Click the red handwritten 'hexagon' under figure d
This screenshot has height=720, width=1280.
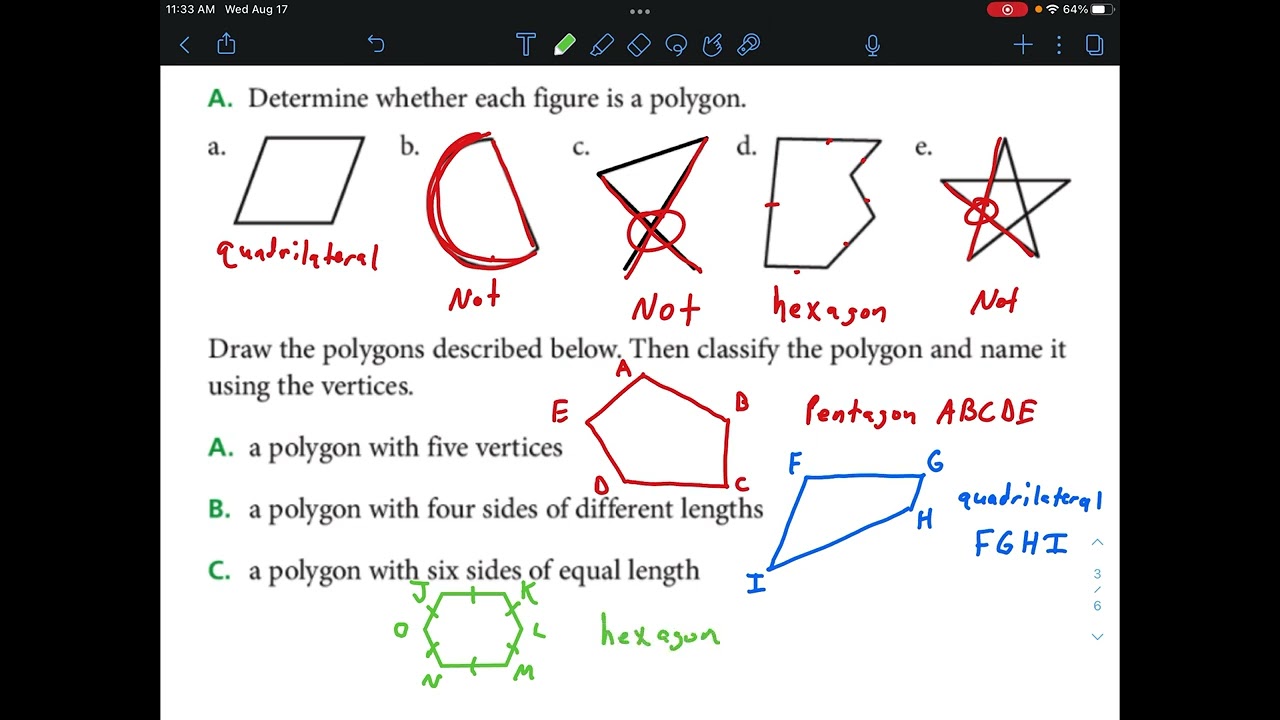(829, 305)
